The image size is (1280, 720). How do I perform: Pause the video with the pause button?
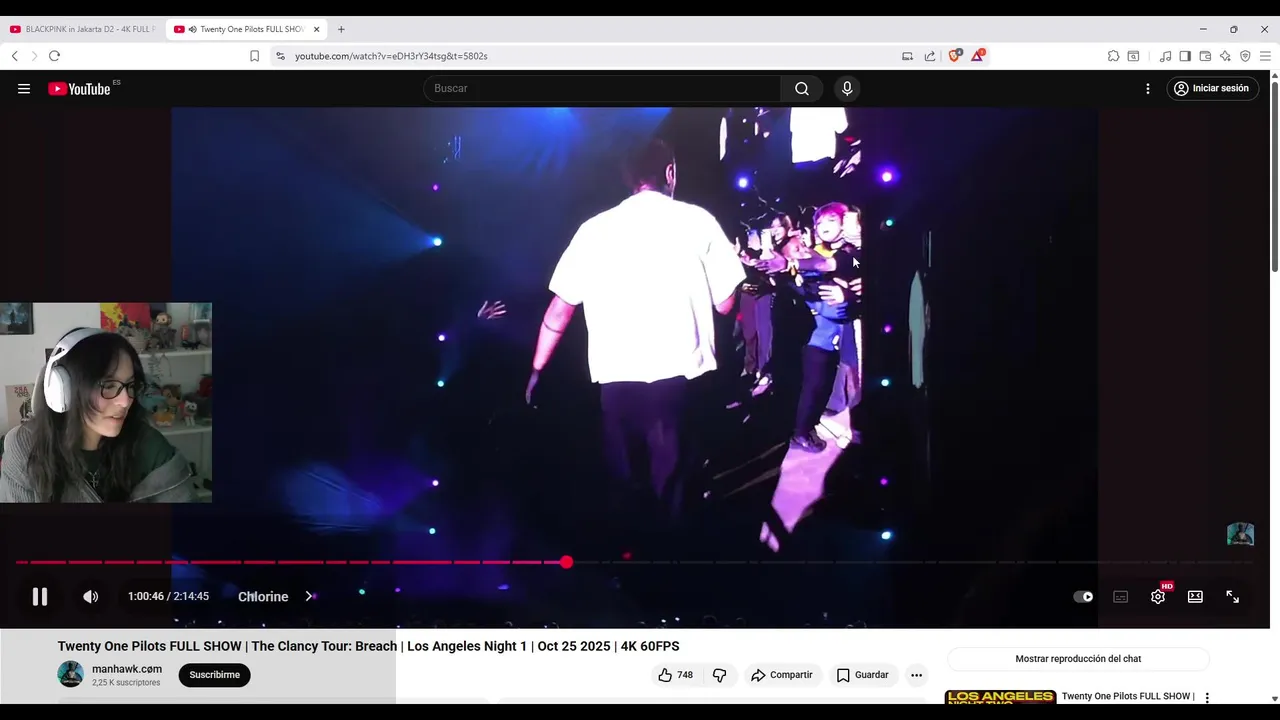click(40, 596)
